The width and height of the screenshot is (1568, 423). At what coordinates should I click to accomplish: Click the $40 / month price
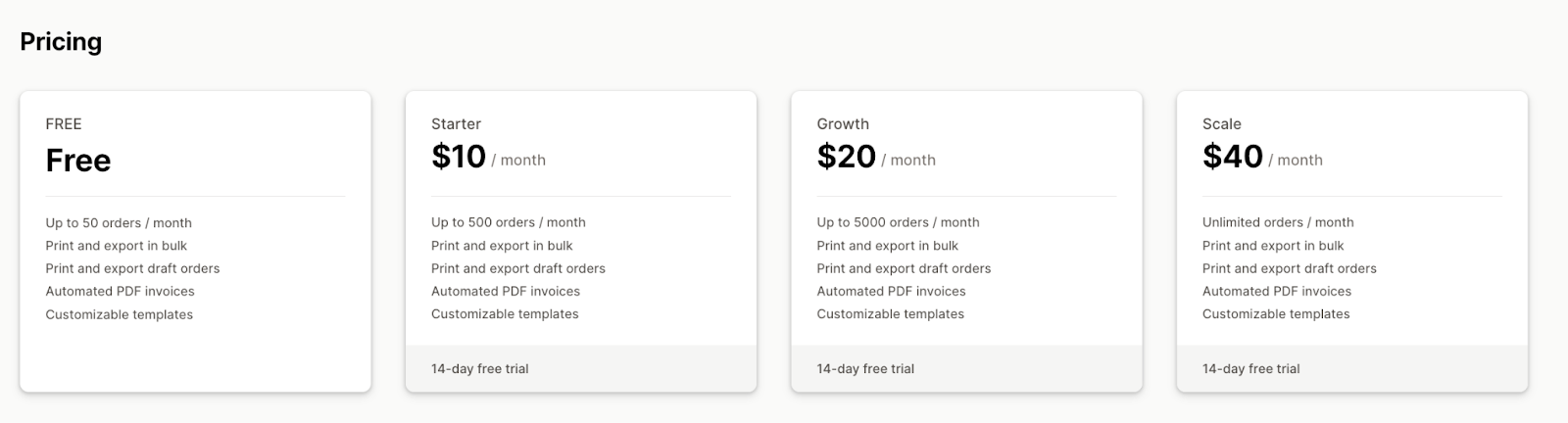pyautogui.click(x=1262, y=157)
